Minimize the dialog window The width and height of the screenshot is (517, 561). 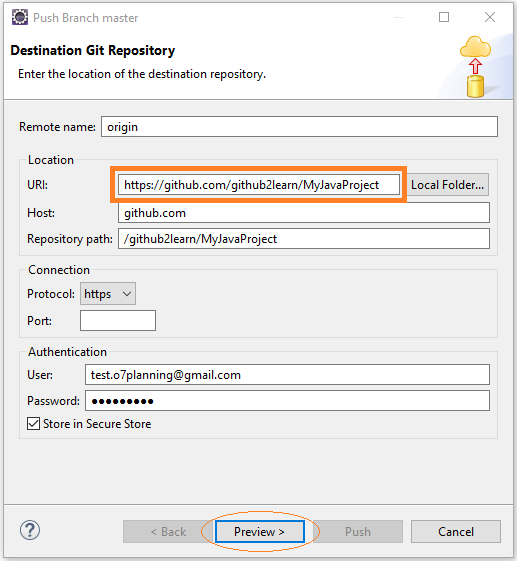399,17
